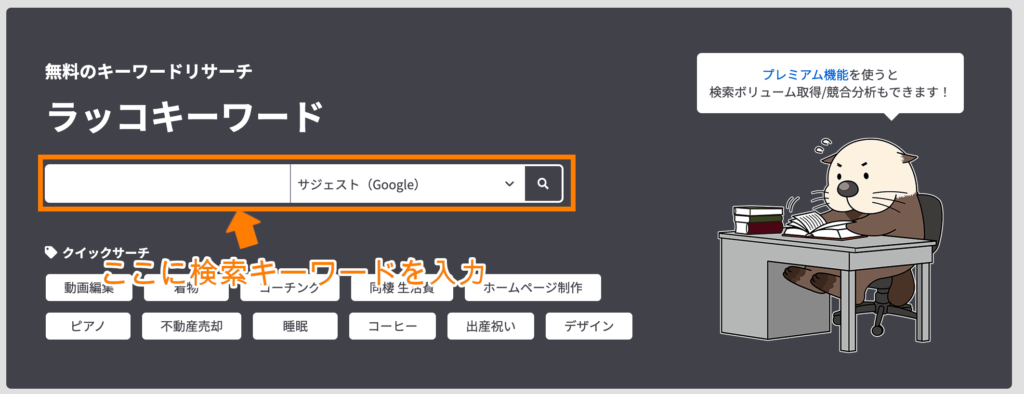The image size is (1024, 394).
Task: Click the デザイン quick search tag
Action: tap(588, 326)
